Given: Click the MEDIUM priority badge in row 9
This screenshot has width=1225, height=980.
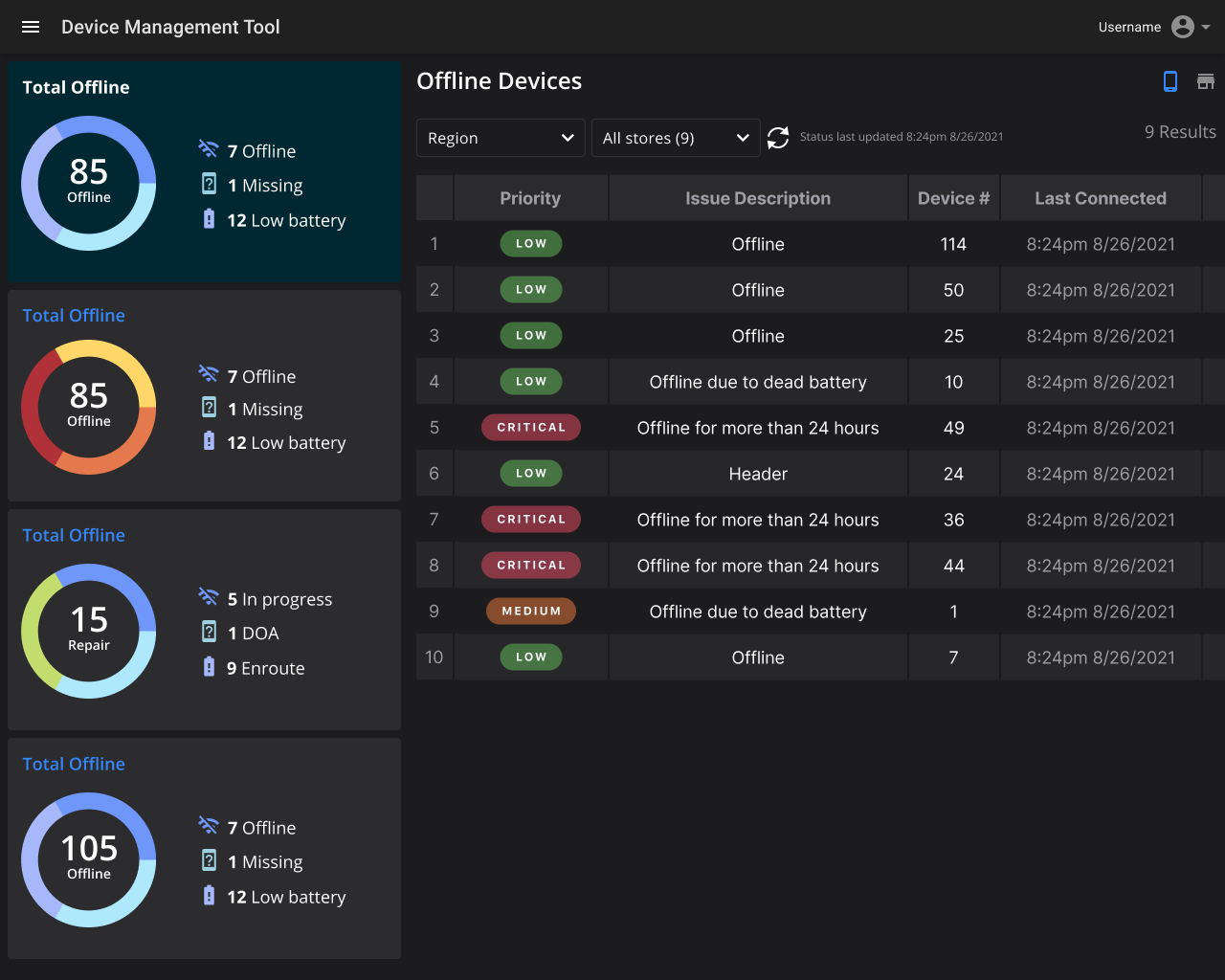Looking at the screenshot, I should 531,612.
